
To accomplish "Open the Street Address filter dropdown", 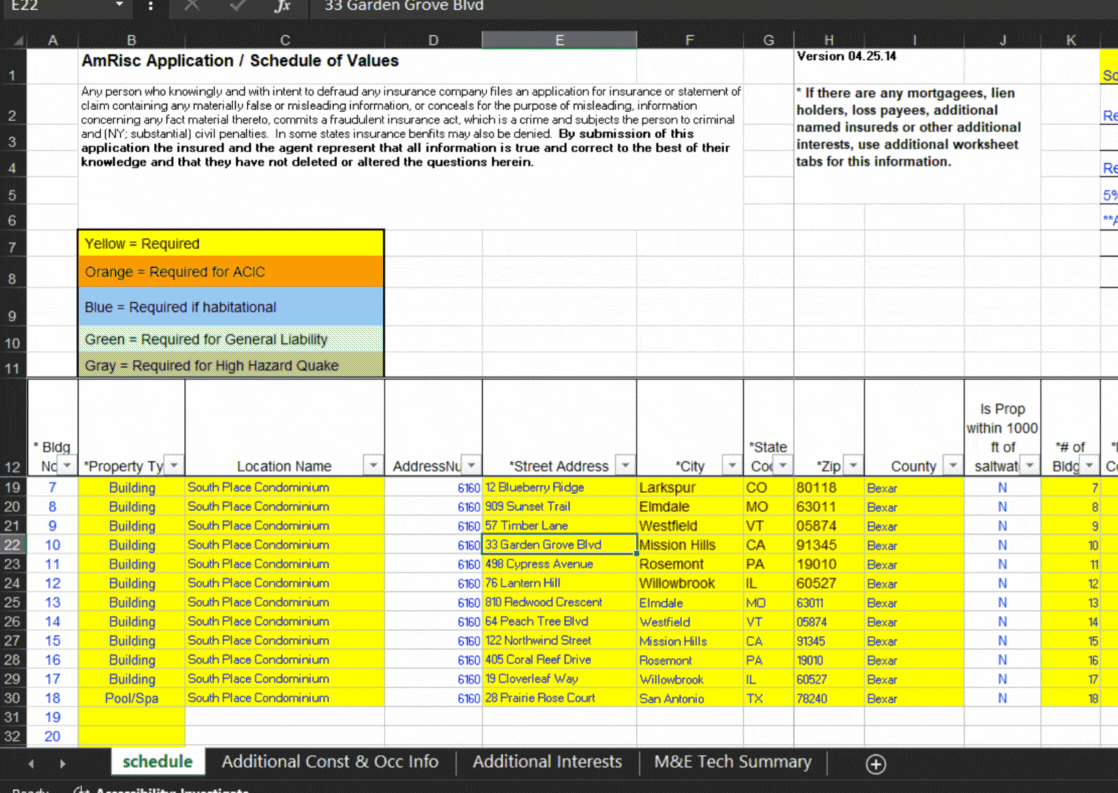I will tap(625, 466).
